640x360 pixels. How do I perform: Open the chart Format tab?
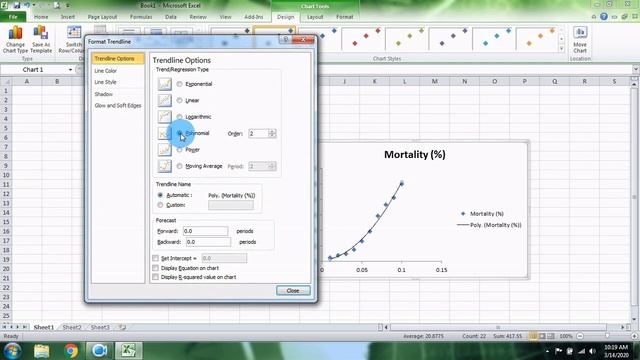tap(344, 17)
